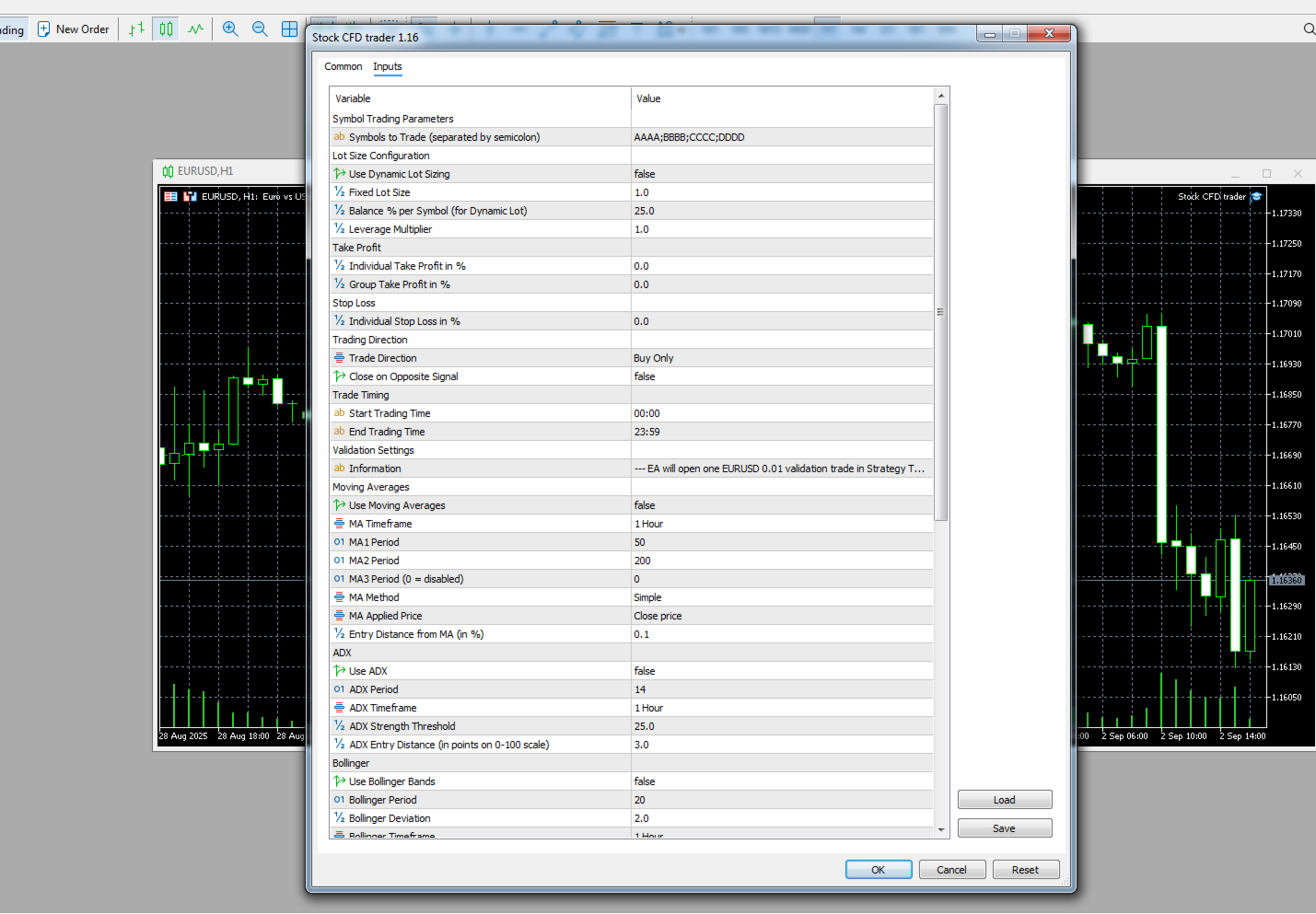Click the Variable column header
Viewport: 1316px width, 914px height.
pyautogui.click(x=480, y=98)
